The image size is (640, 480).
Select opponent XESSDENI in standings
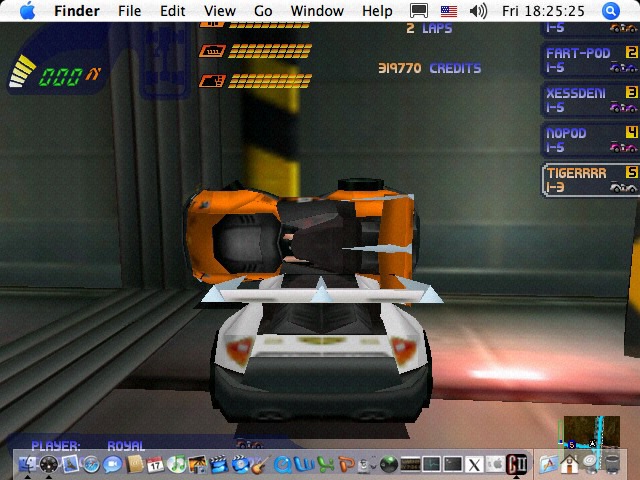pyautogui.click(x=590, y=100)
